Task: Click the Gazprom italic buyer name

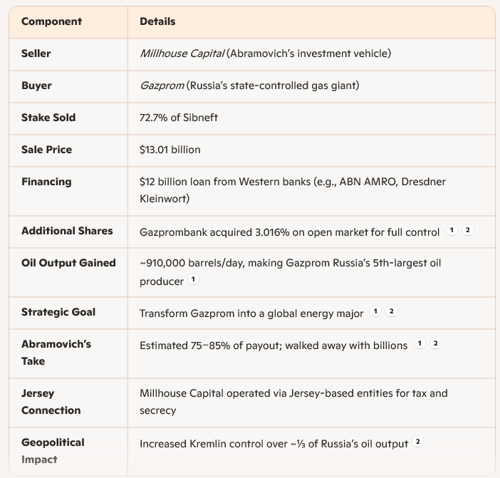Action: pos(162,85)
